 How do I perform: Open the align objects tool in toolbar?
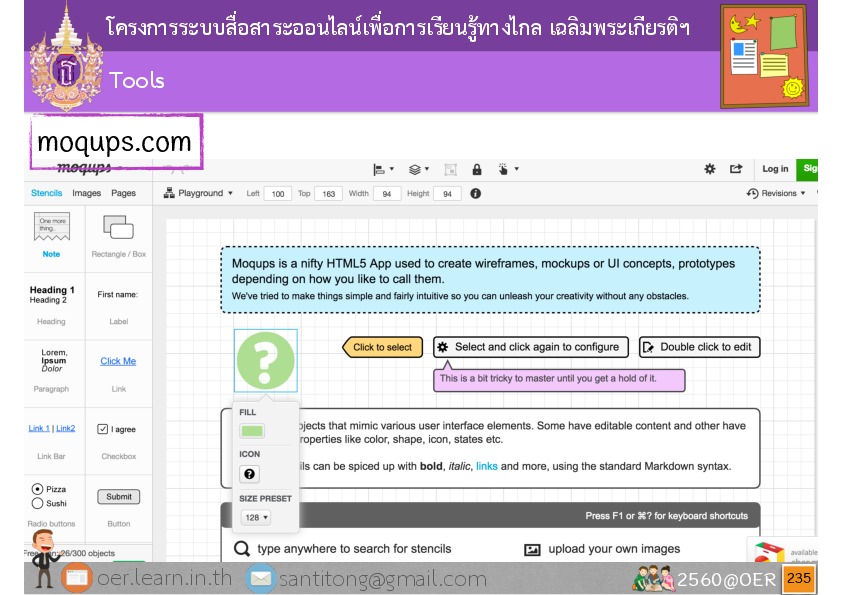[383, 170]
